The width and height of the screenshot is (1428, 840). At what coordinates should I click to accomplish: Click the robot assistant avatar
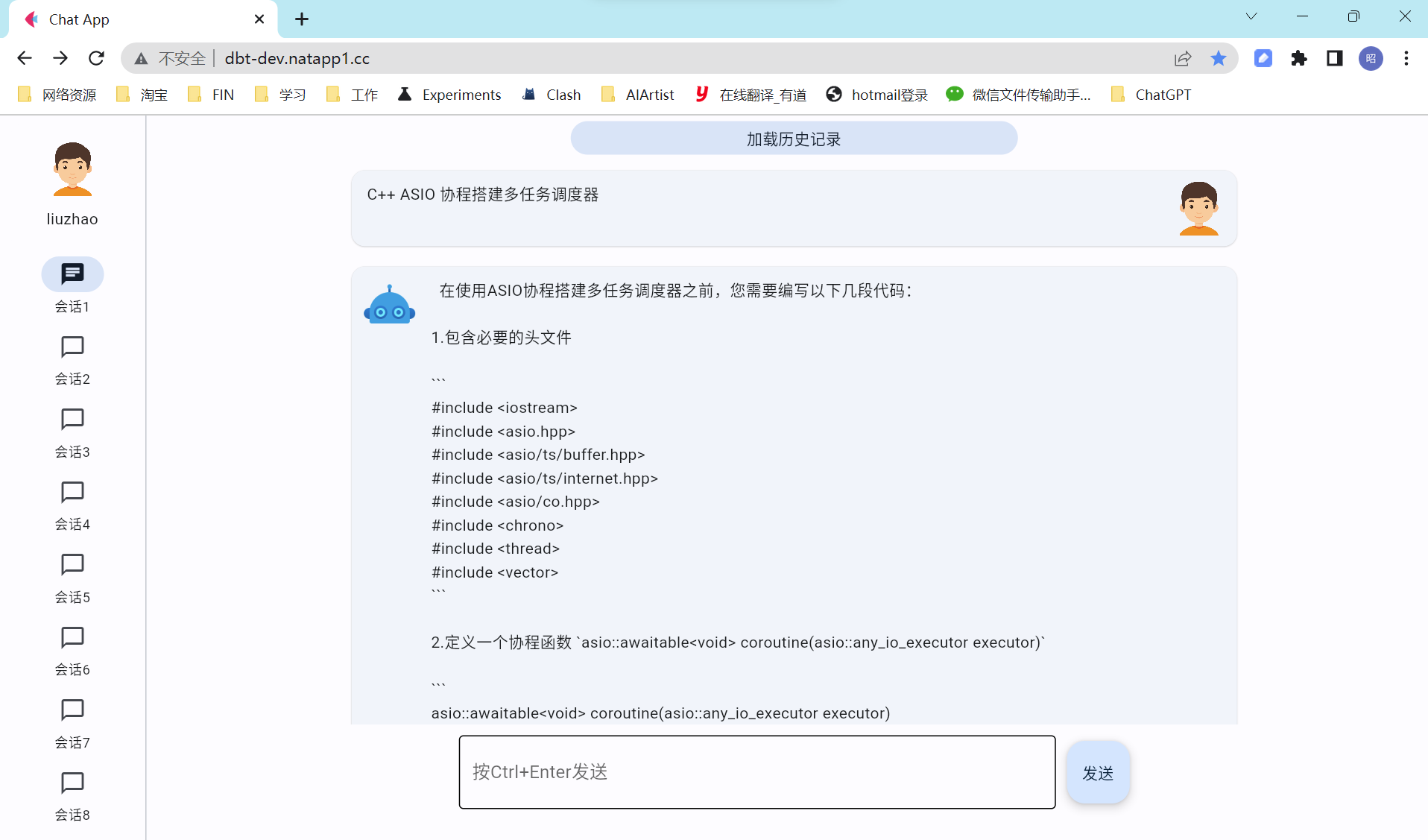point(389,304)
